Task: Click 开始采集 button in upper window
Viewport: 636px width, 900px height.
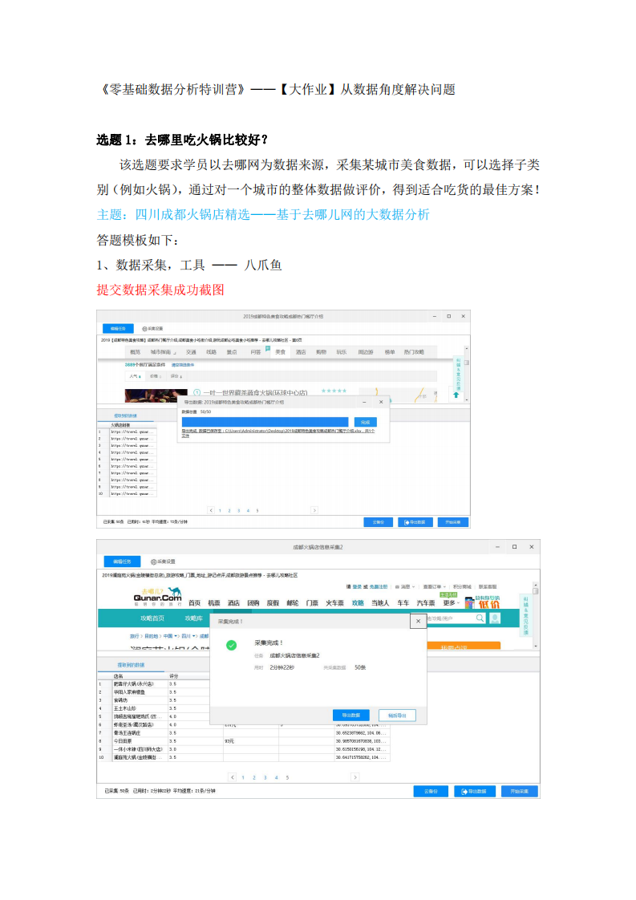Action: coord(453,522)
